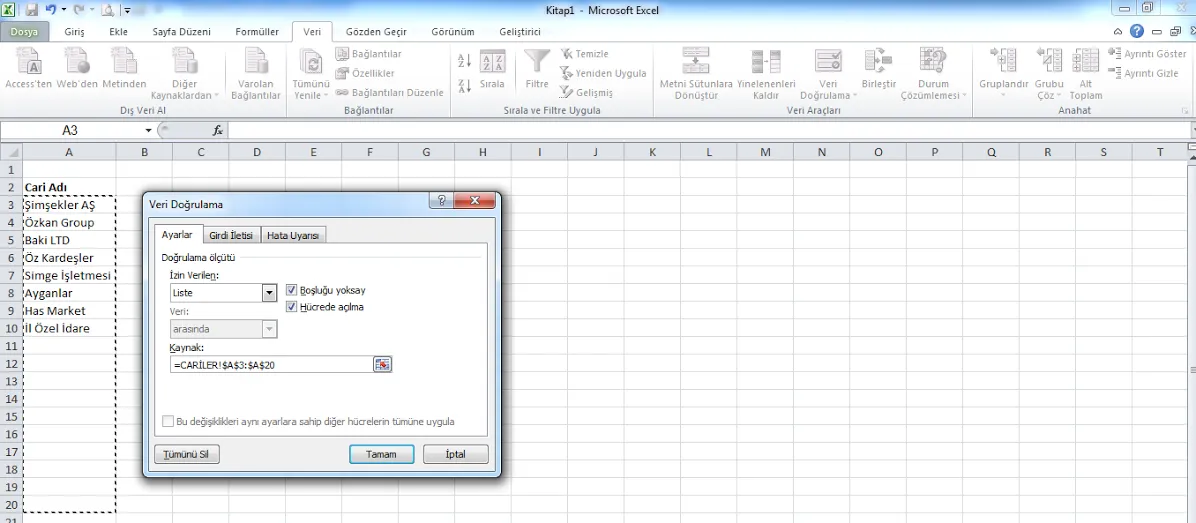Open the Formüller ribbon tab
Viewport: 1196px width, 523px height.
[257, 32]
